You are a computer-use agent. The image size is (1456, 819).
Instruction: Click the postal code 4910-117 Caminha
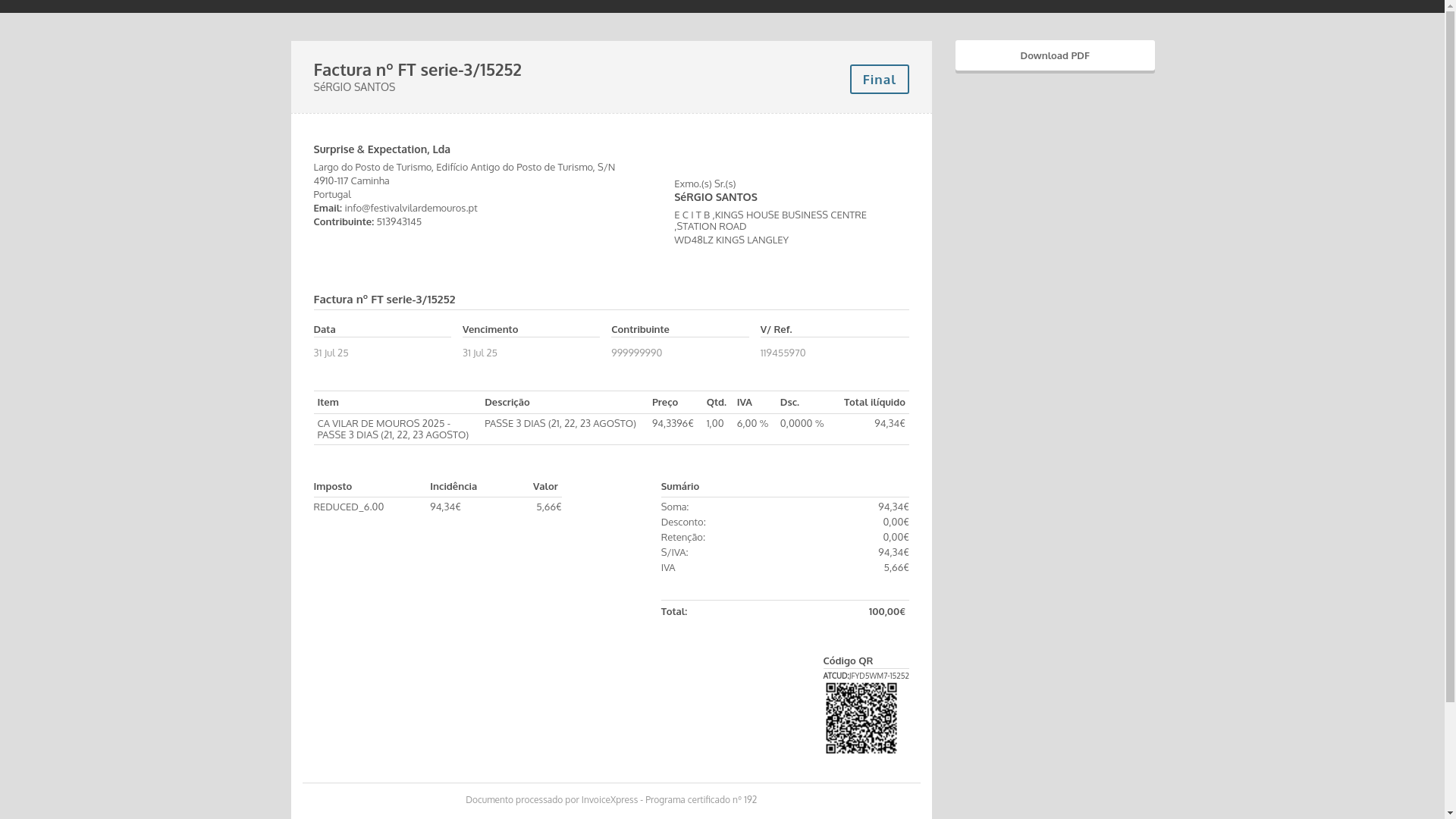coord(351,181)
